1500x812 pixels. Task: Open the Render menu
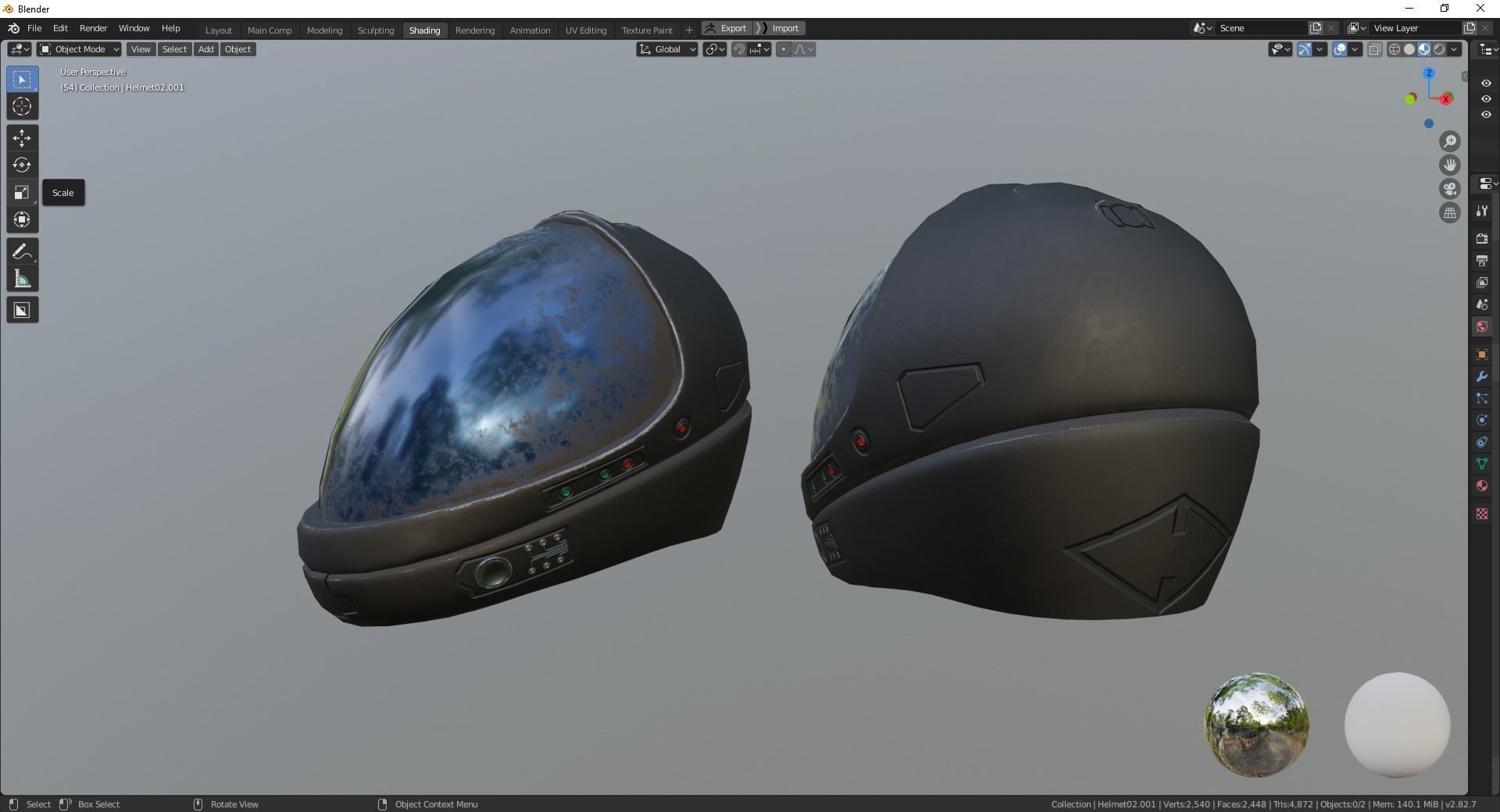click(x=93, y=28)
